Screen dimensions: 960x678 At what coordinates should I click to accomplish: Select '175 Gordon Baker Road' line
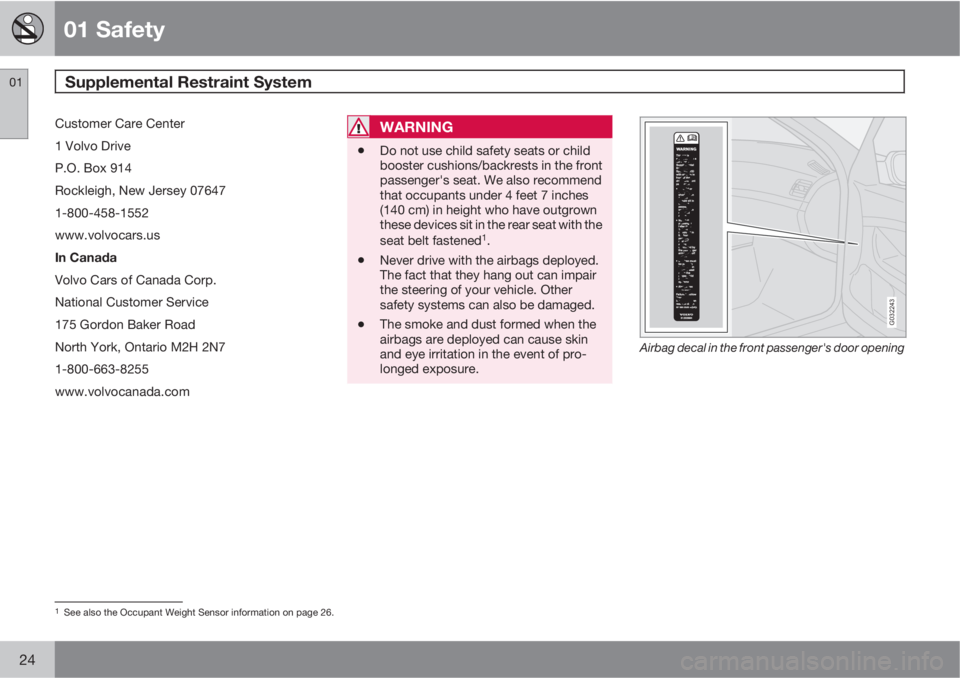(x=125, y=325)
